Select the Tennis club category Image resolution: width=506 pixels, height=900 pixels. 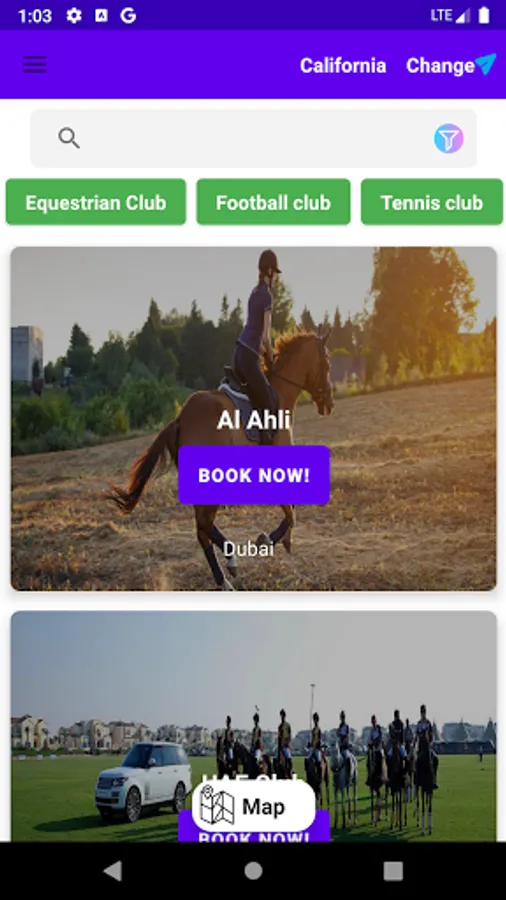pos(432,202)
